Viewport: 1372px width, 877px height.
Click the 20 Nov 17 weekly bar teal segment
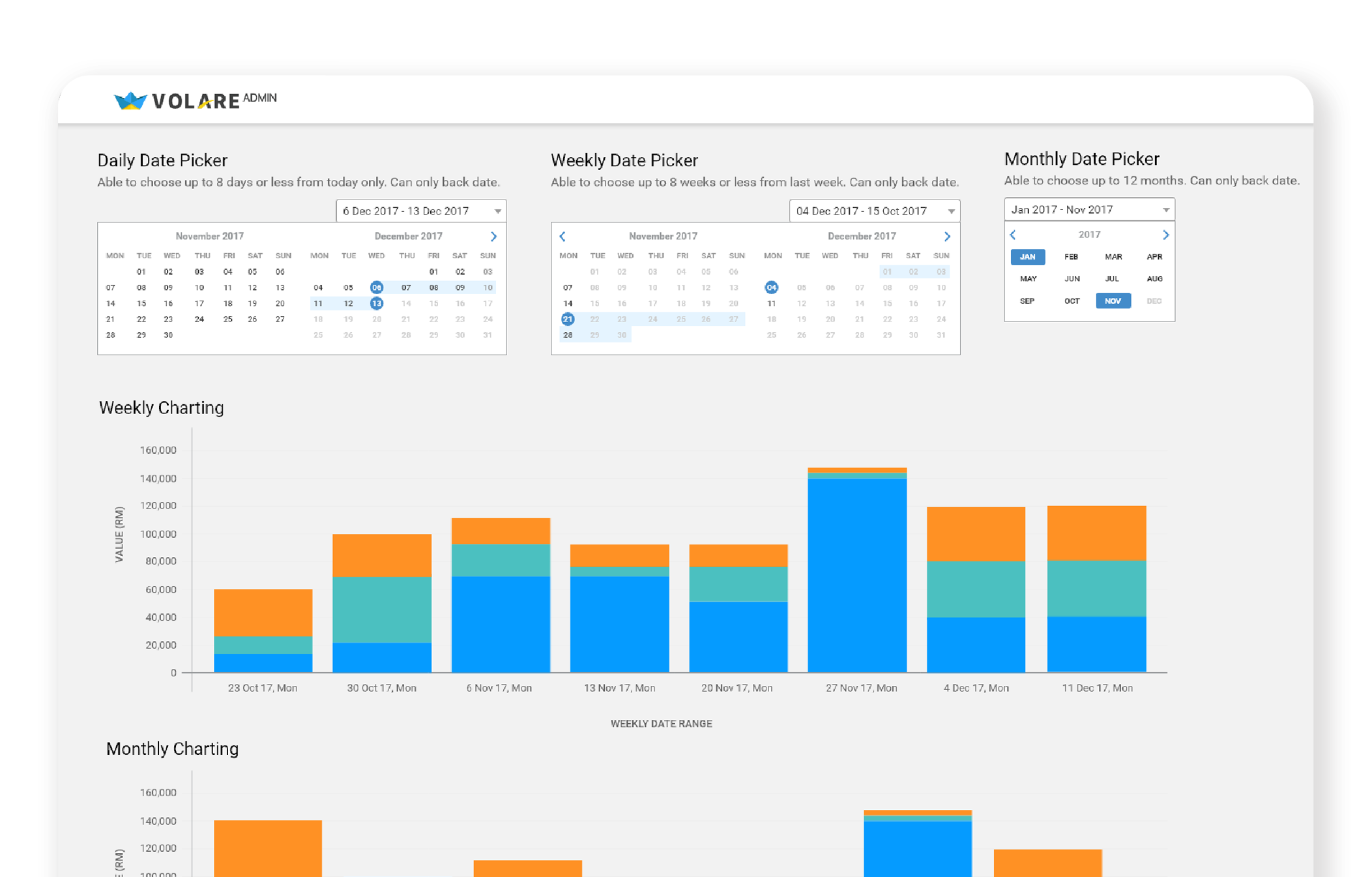pos(738,584)
